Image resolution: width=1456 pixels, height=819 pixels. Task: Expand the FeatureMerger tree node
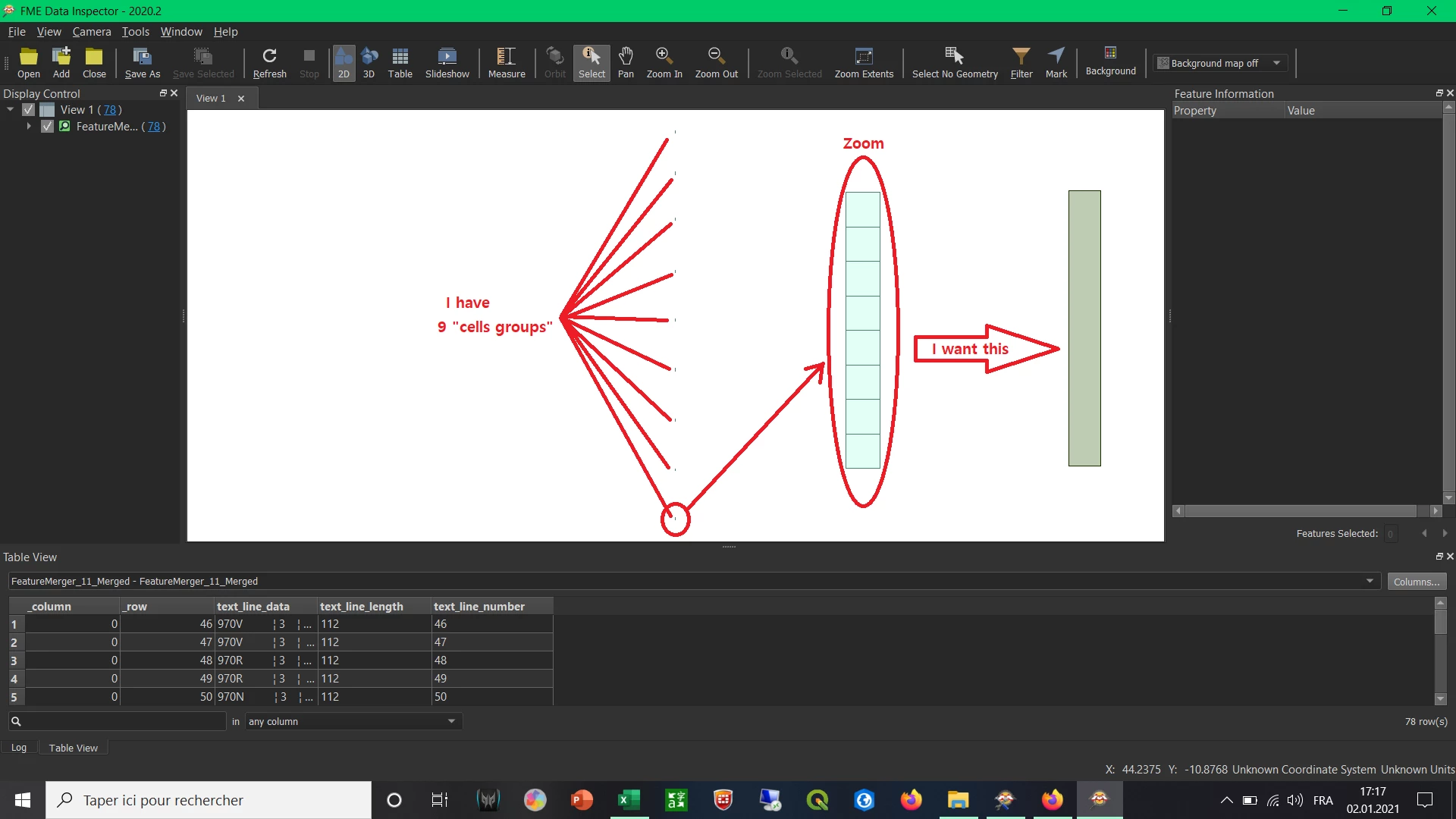(x=29, y=127)
